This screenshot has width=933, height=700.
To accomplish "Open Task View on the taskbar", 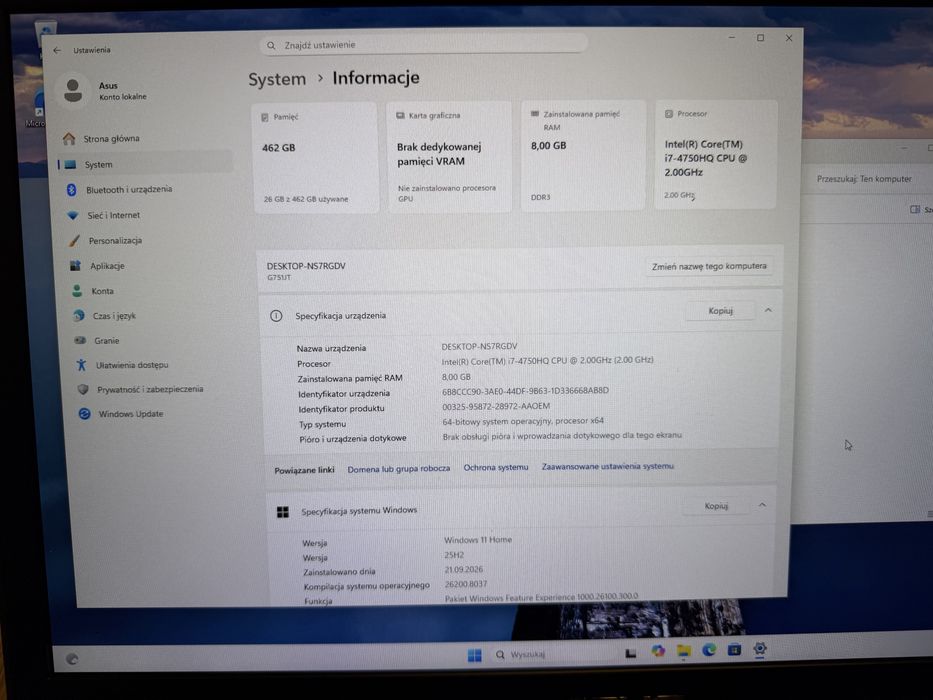I will [x=631, y=653].
